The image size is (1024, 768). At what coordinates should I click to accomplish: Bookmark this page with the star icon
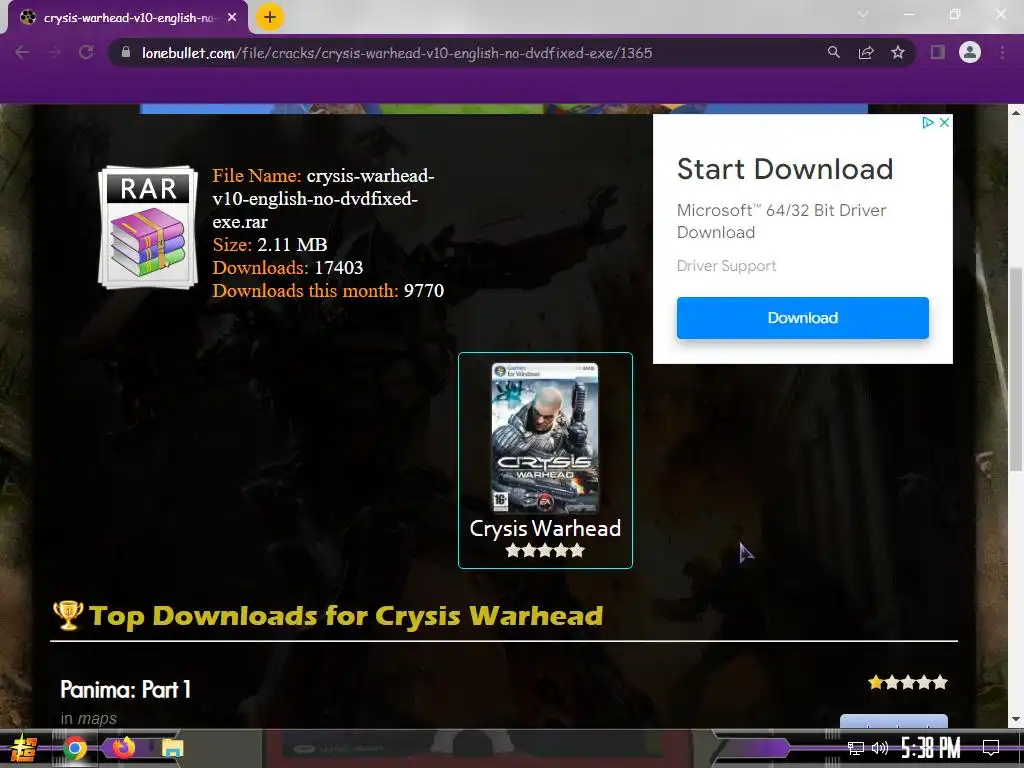coord(898,52)
